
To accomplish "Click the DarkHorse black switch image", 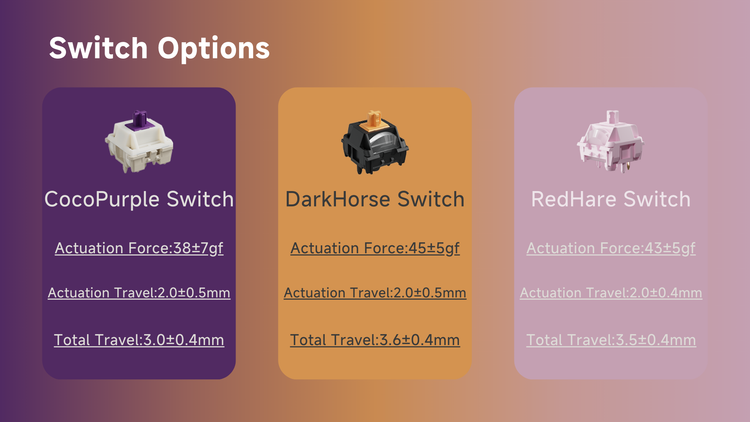I will [x=375, y=142].
